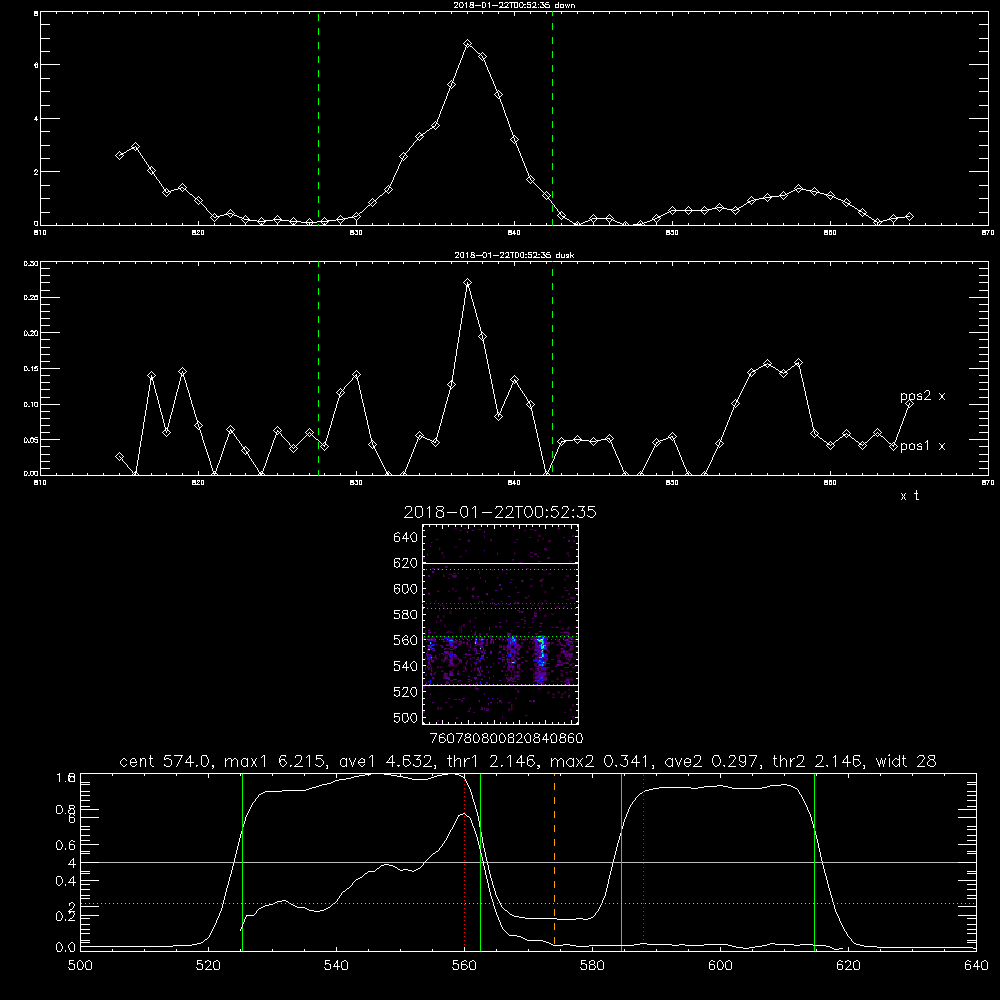This screenshot has height=1000, width=1000.
Task: Click the rightmost green vertical line in profile plot
Action: coord(814,862)
